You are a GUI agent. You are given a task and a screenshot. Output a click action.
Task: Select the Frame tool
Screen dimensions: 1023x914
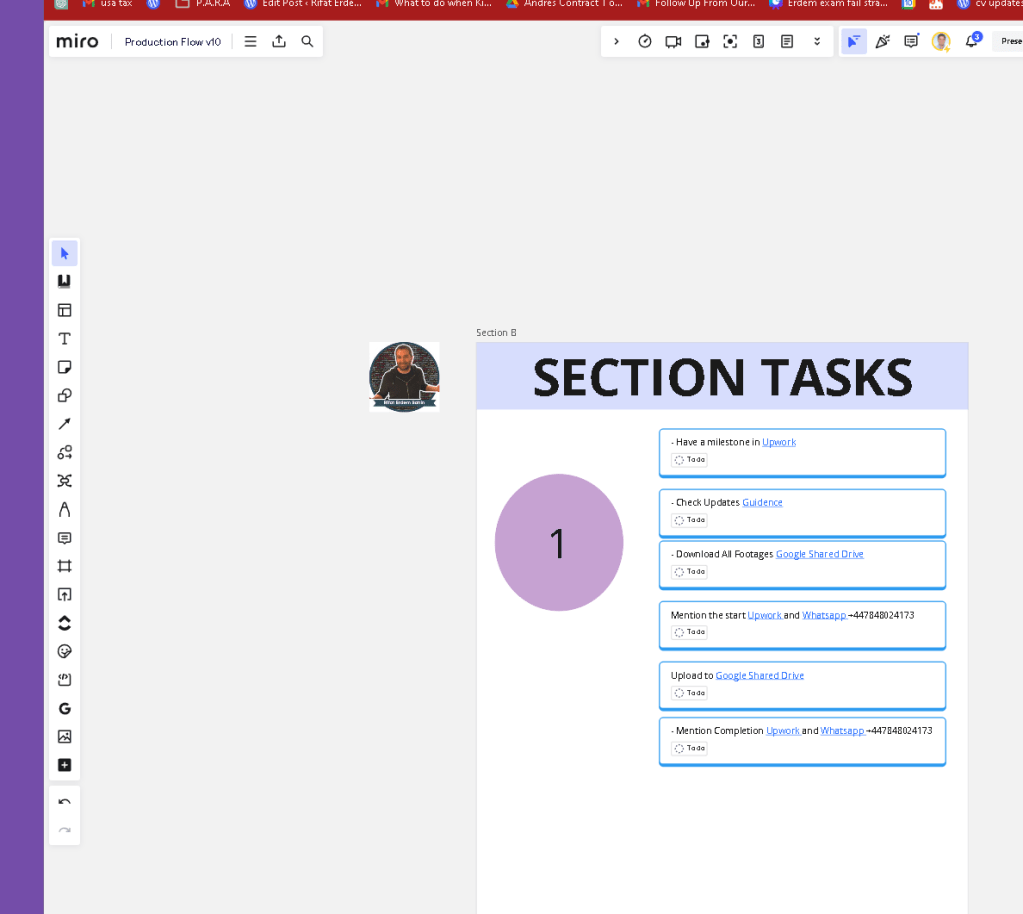click(65, 566)
